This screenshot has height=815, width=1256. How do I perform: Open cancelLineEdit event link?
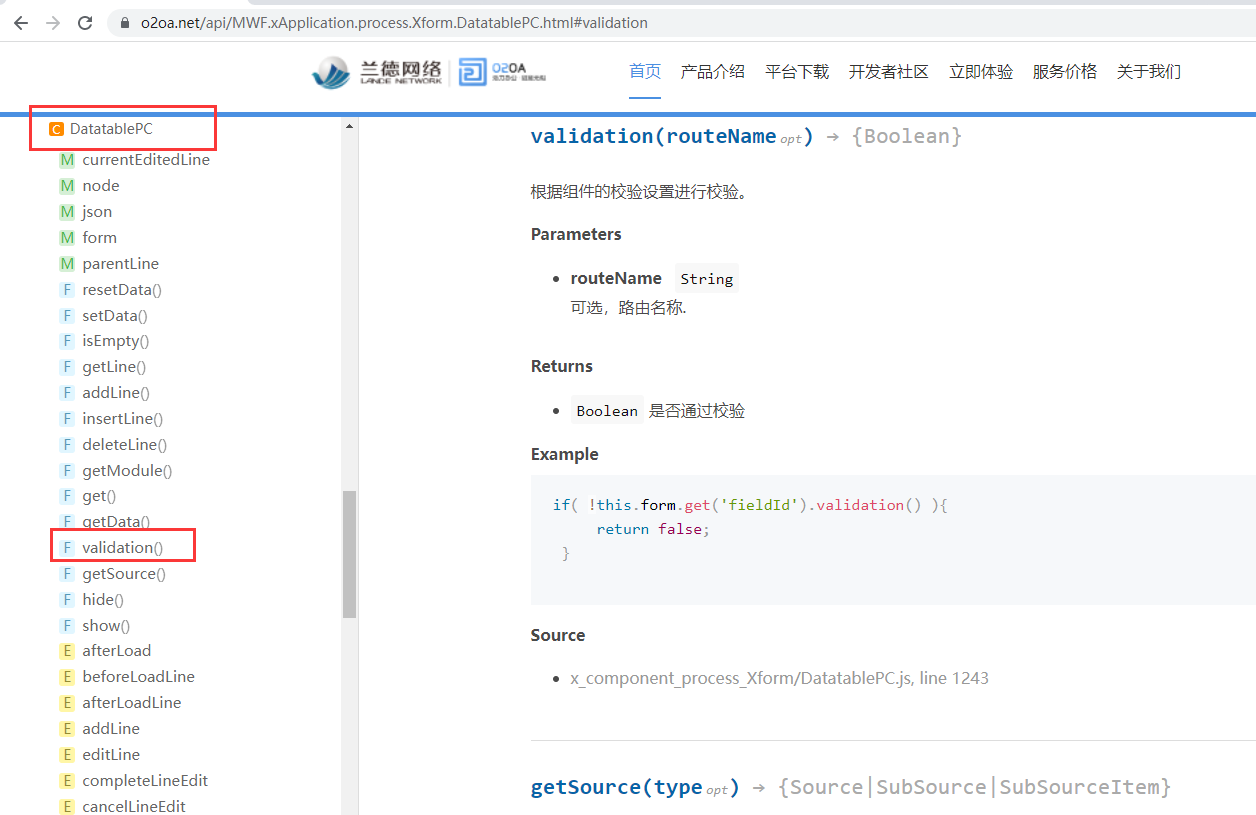pyautogui.click(x=134, y=807)
